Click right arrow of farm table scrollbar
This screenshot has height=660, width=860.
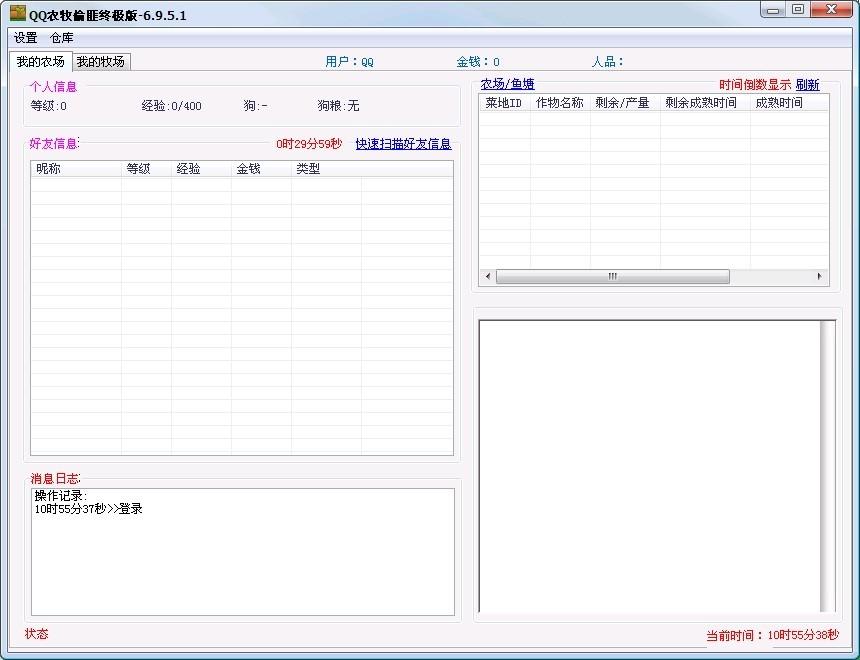click(x=819, y=277)
